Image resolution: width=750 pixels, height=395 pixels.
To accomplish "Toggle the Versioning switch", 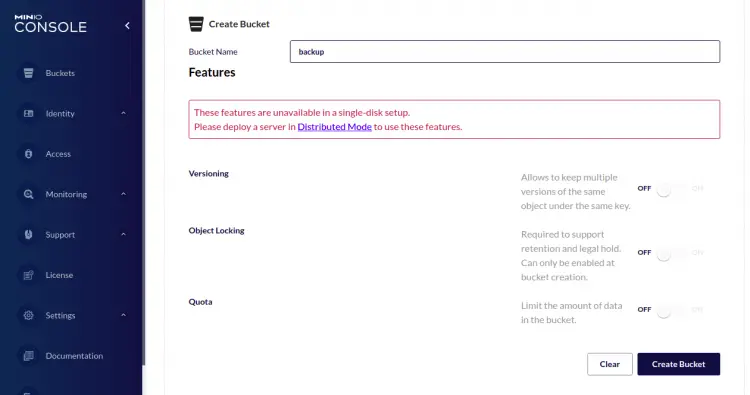I will click(671, 189).
